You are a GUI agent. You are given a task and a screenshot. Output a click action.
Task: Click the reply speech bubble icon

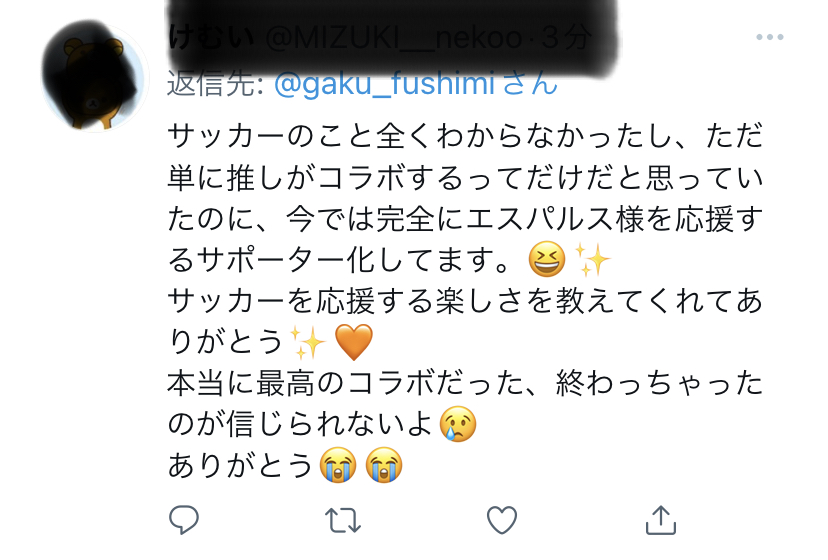pyautogui.click(x=183, y=519)
